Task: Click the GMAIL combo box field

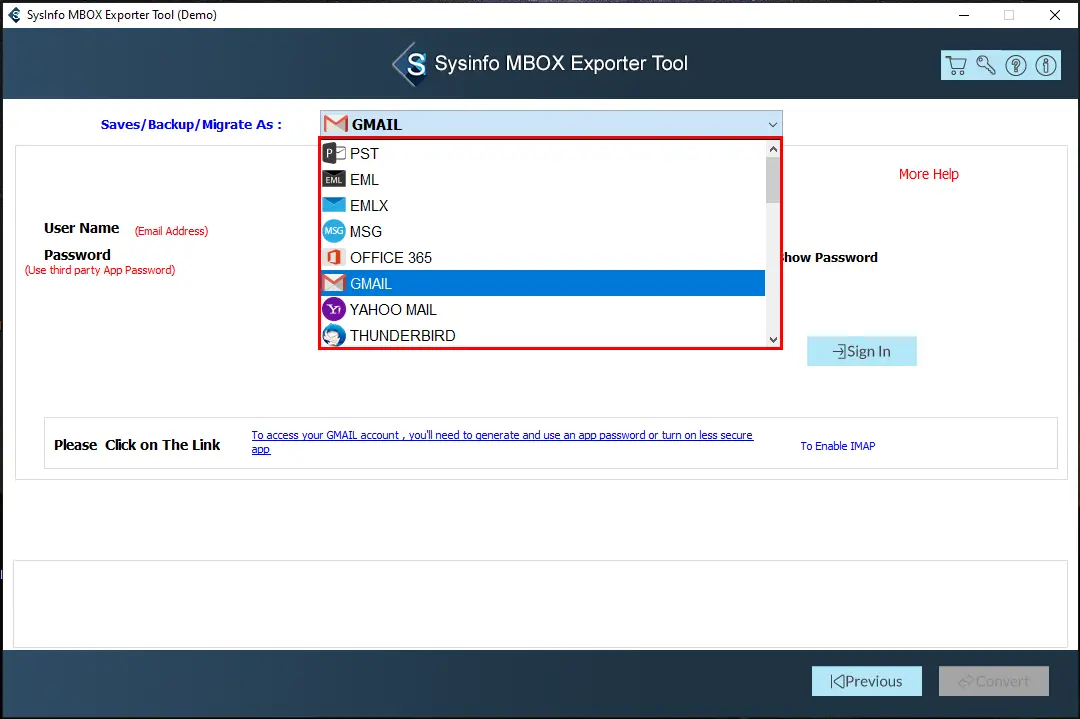Action: tap(551, 124)
